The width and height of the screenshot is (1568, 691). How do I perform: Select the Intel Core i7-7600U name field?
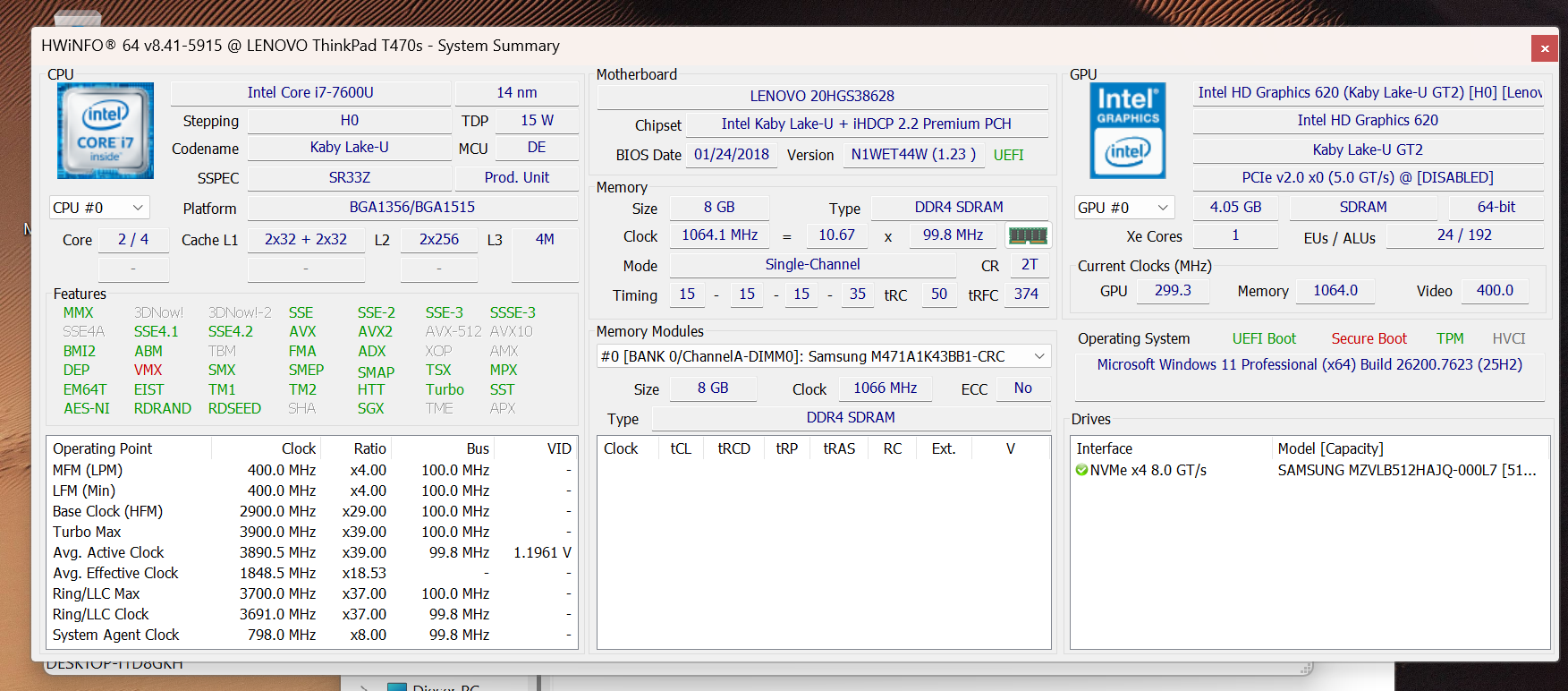click(x=310, y=93)
